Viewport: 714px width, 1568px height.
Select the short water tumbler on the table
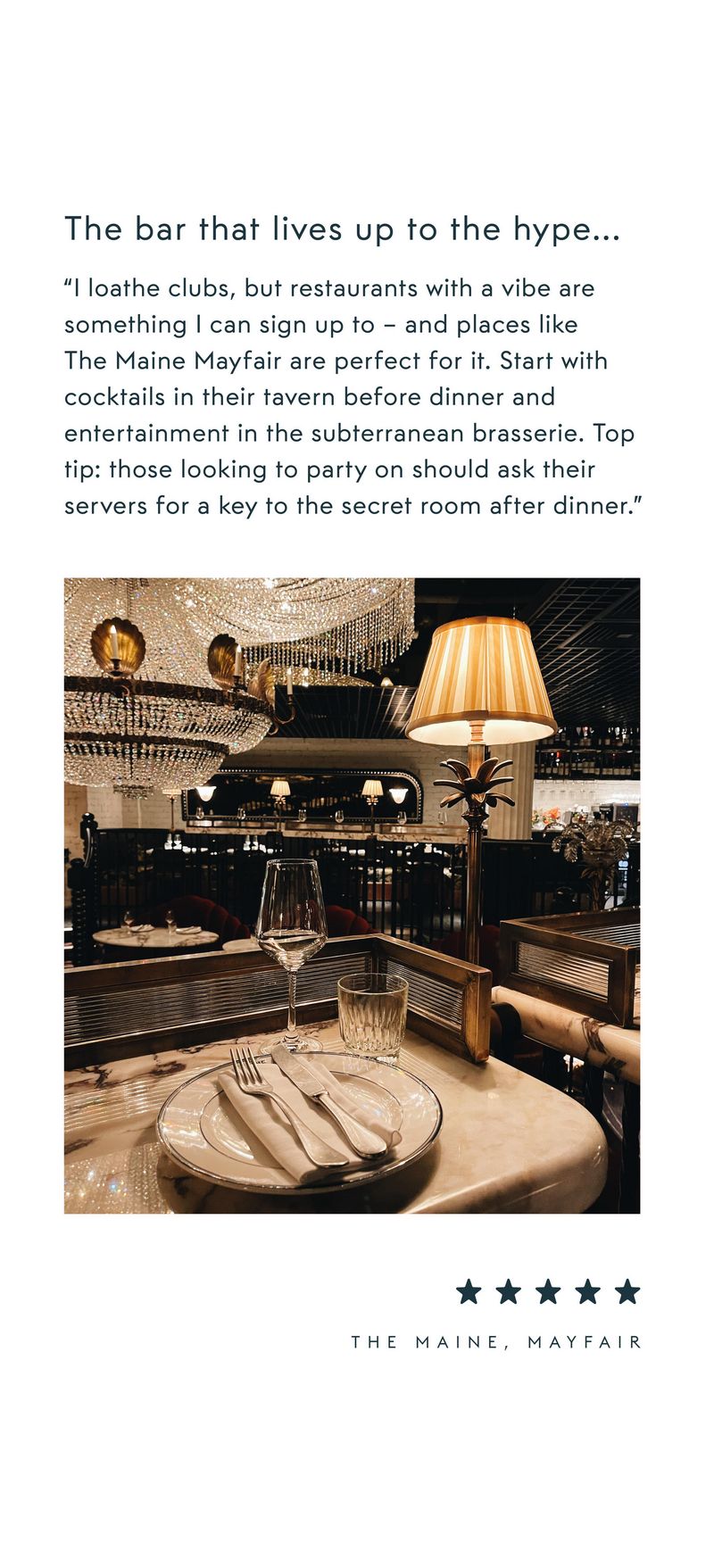pos(372,1016)
